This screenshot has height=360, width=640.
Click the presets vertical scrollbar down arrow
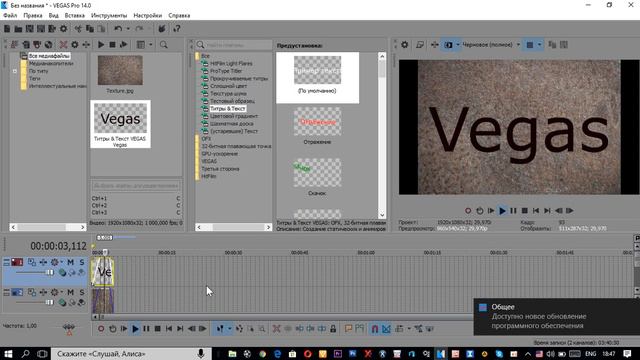tap(382, 215)
